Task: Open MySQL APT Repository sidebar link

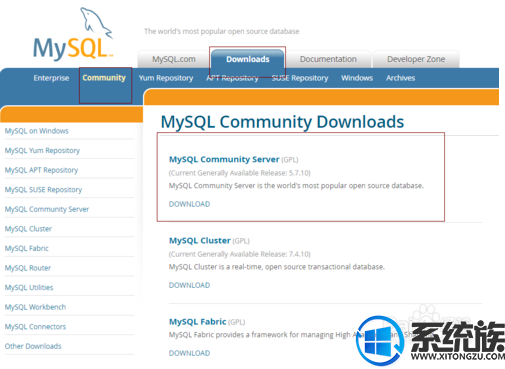Action: [41, 170]
